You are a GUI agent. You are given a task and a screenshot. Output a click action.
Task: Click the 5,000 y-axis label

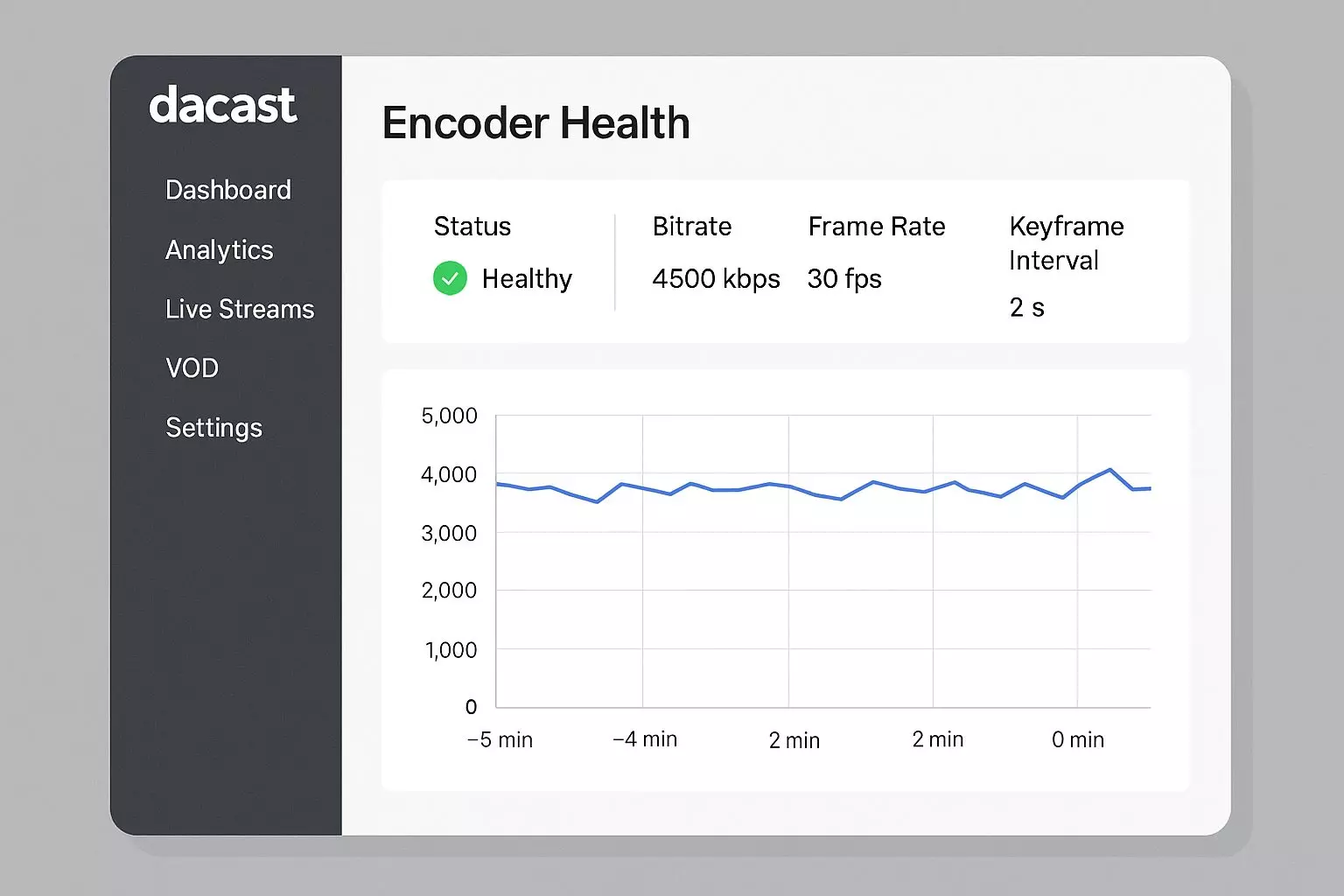tap(449, 416)
